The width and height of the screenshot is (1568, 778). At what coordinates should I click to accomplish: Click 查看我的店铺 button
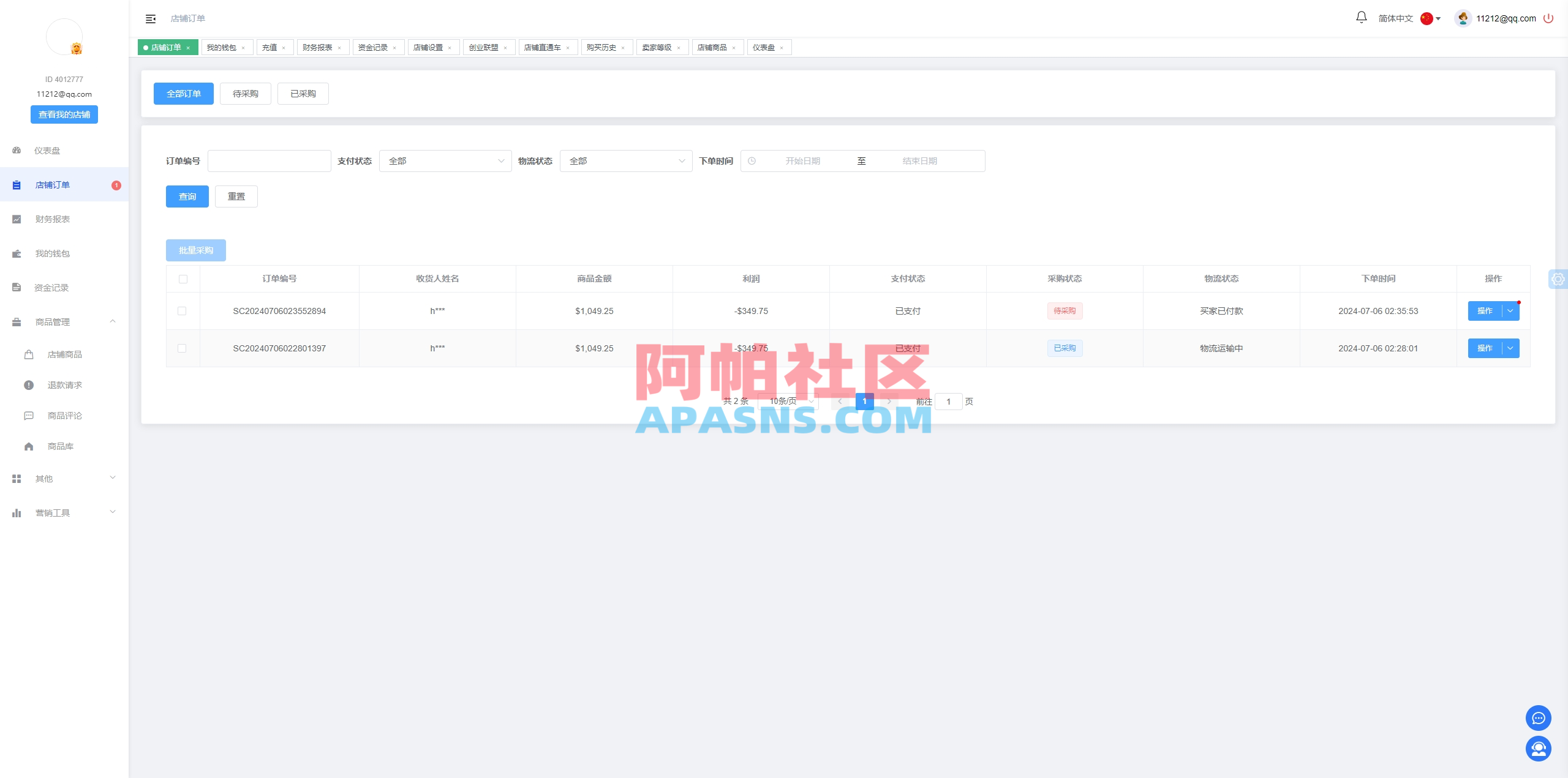pyautogui.click(x=64, y=114)
